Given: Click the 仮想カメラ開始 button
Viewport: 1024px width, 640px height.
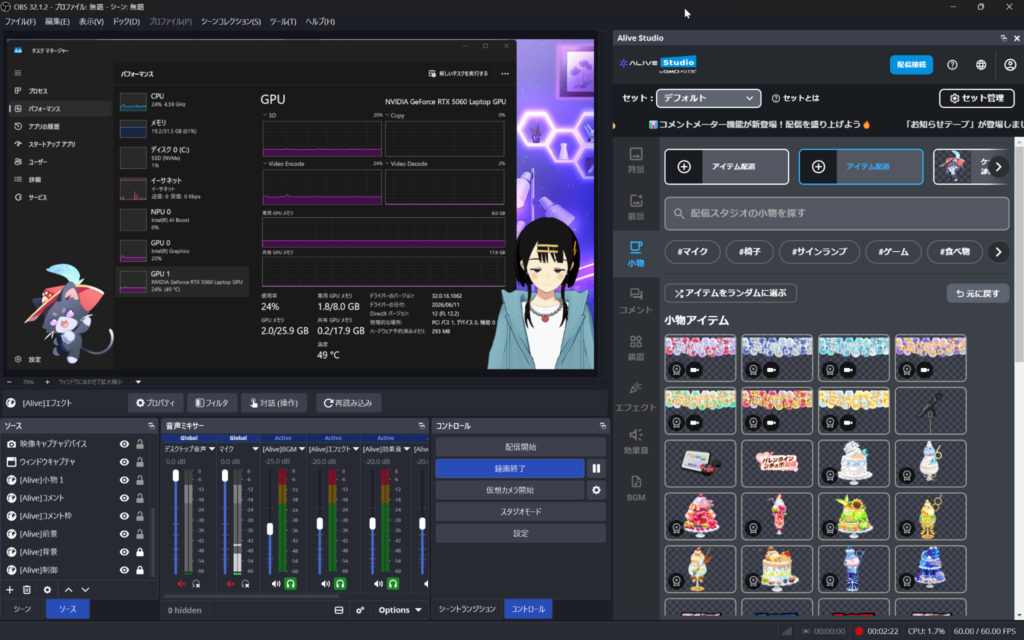Looking at the screenshot, I should point(509,490).
